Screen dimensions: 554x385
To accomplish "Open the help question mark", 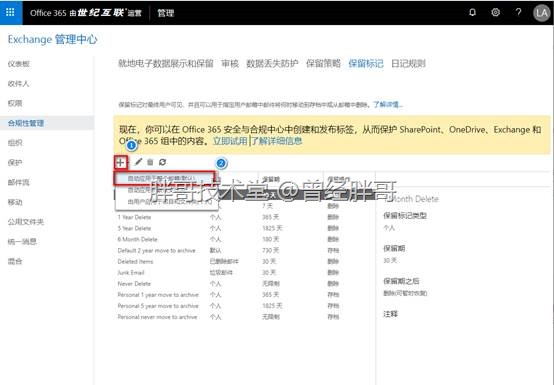I will click(518, 12).
